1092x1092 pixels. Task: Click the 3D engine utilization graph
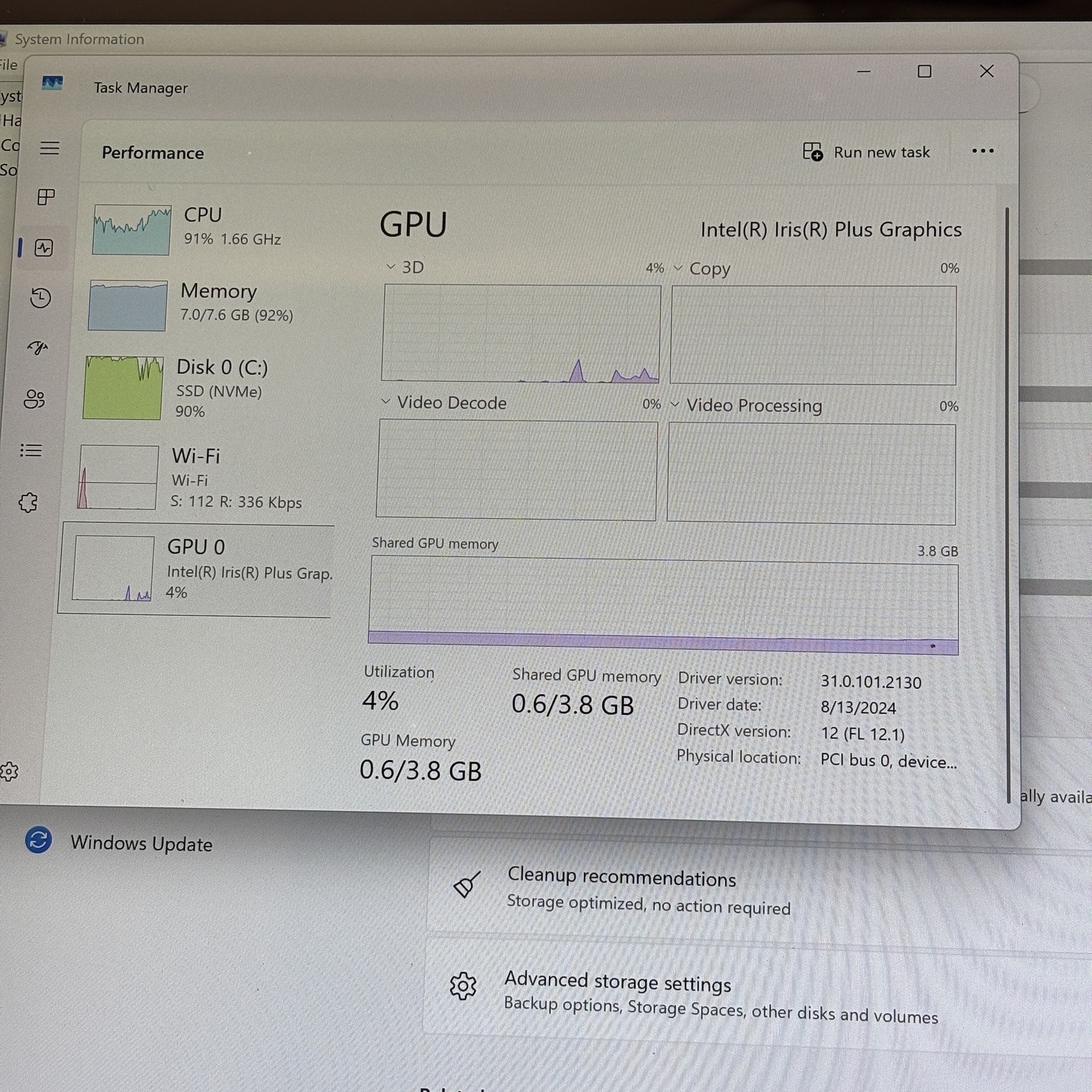[521, 333]
